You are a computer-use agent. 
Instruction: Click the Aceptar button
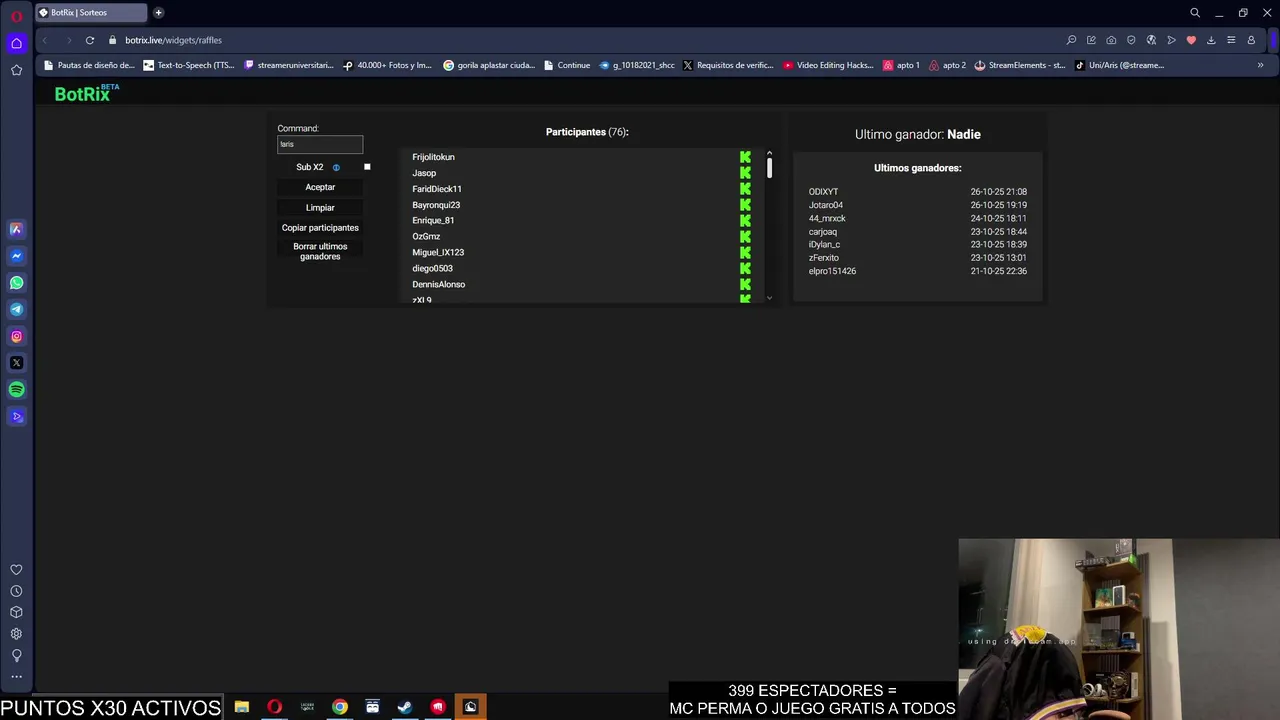click(320, 187)
